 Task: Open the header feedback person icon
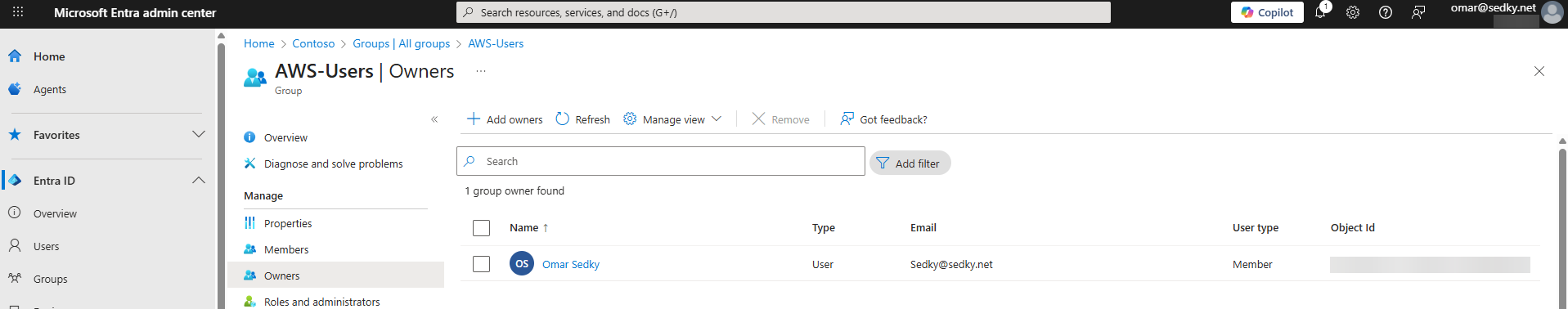1418,12
